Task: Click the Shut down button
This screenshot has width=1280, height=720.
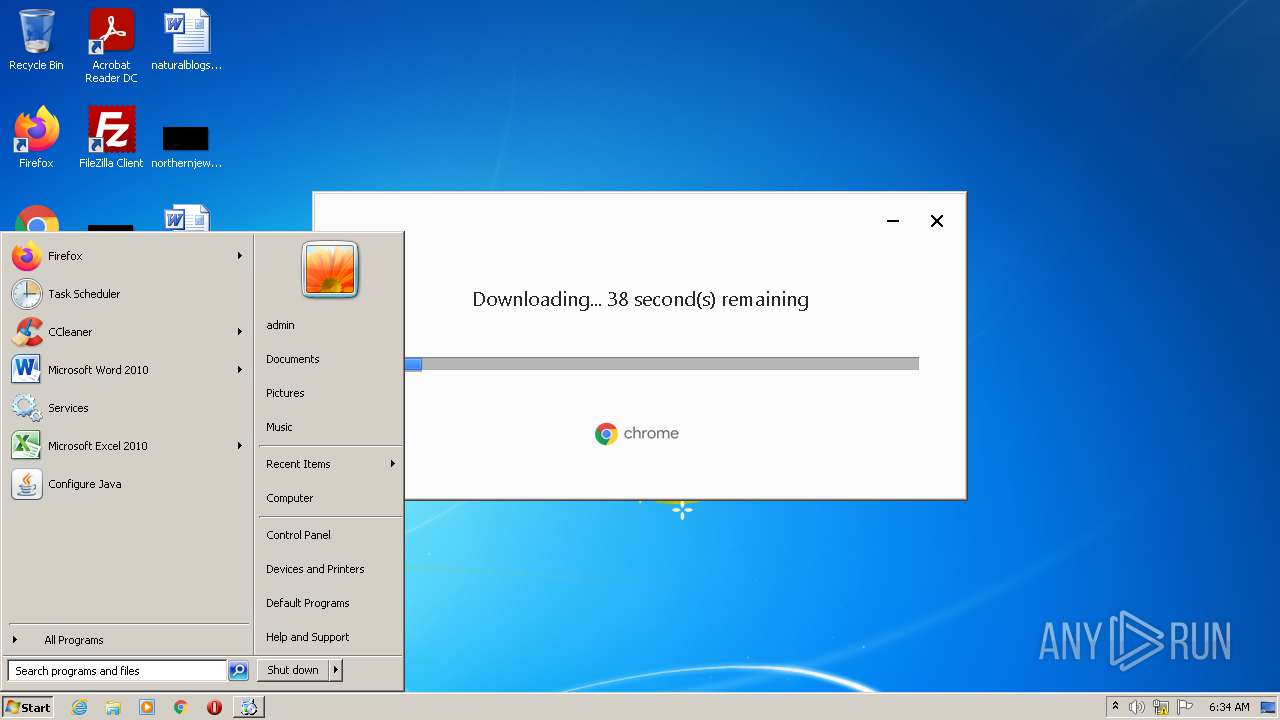Action: 293,670
